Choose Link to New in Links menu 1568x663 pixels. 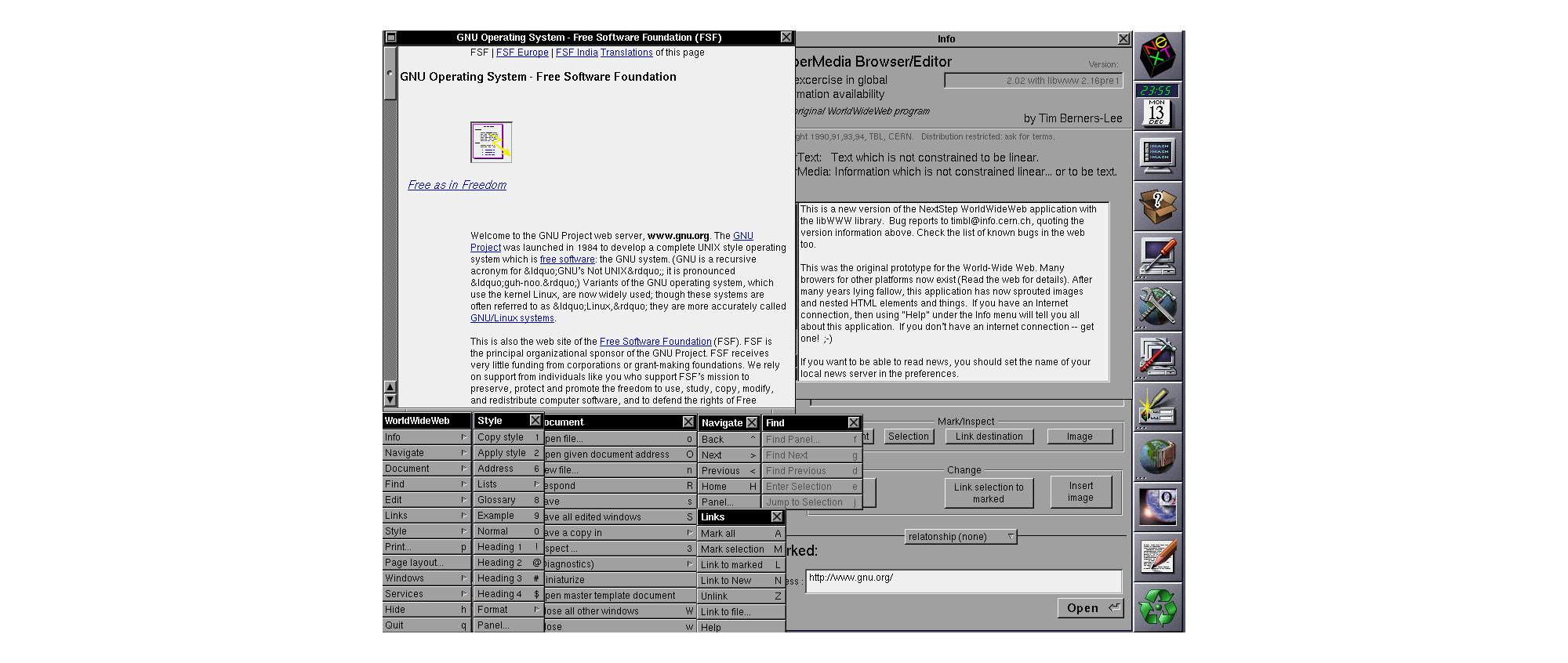[741, 581]
